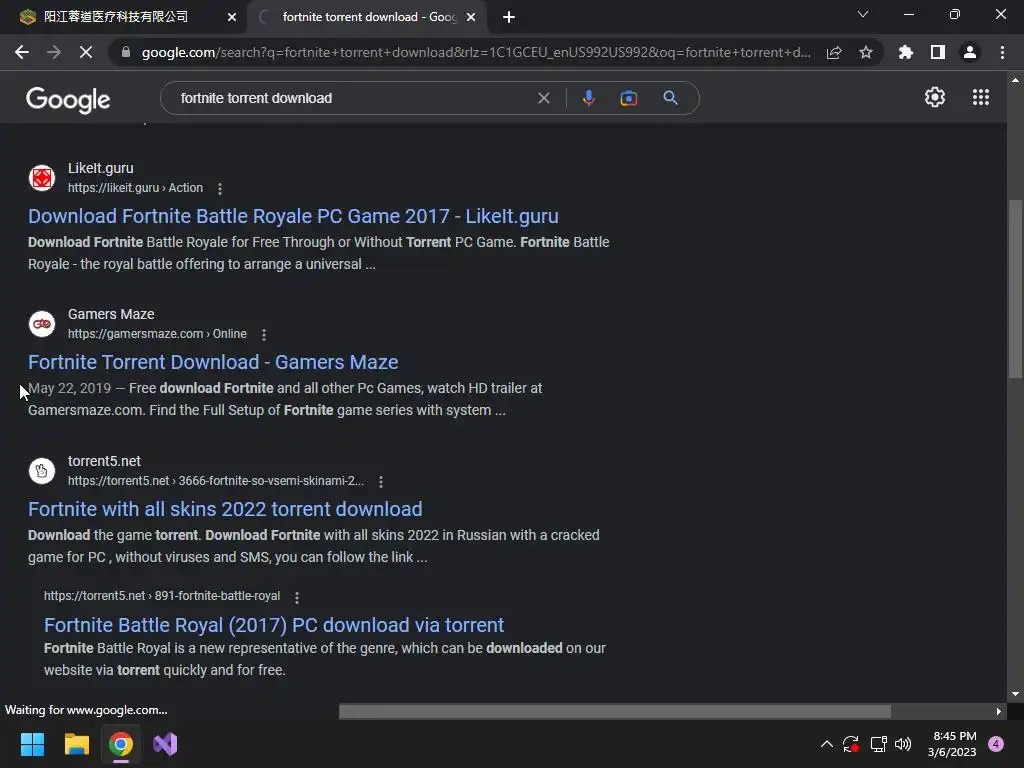Close the 阳江蓉道医疗科技有限公司 tab
1024x768 pixels.
[x=232, y=18]
